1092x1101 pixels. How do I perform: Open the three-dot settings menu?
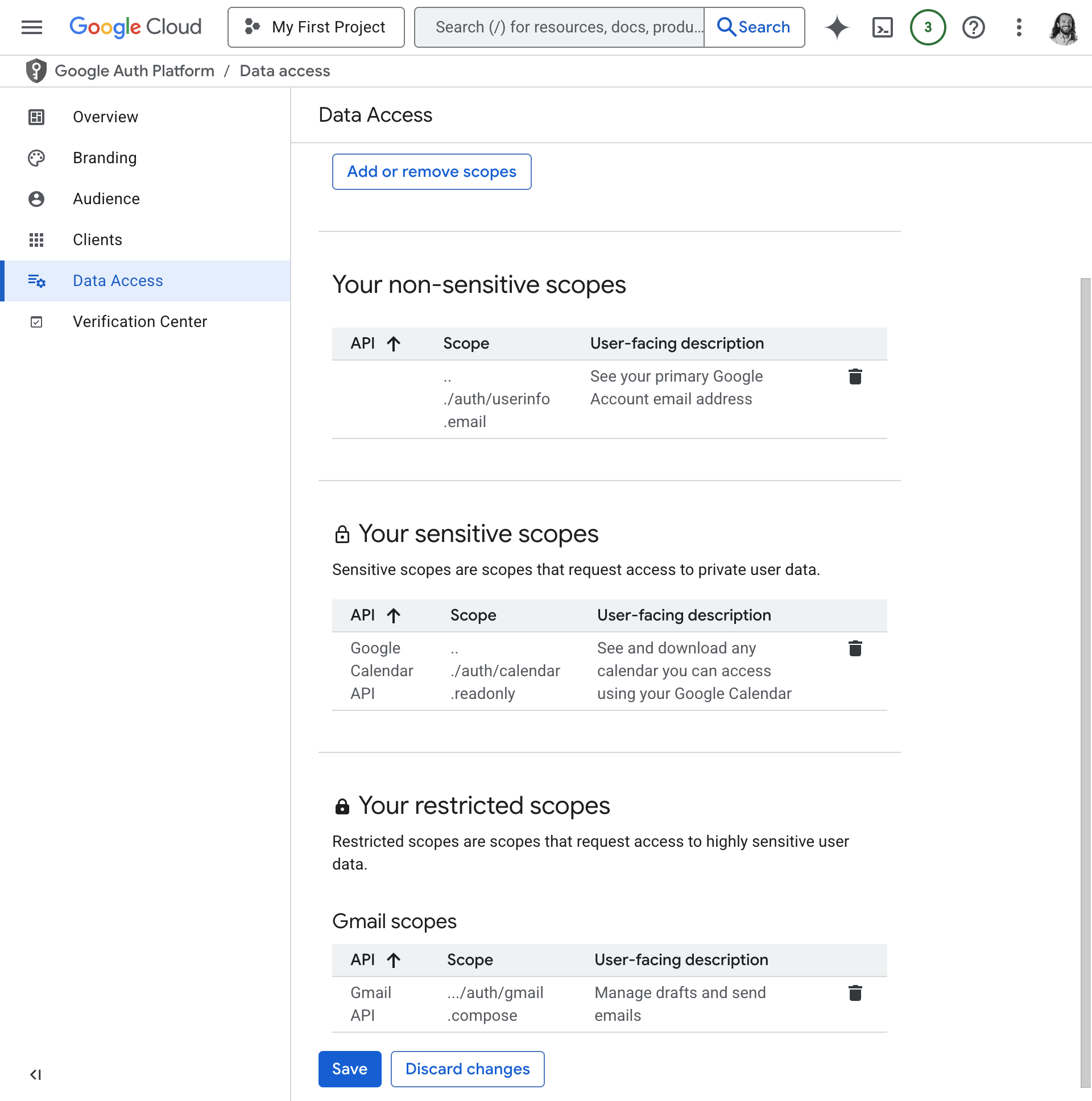tap(1019, 27)
